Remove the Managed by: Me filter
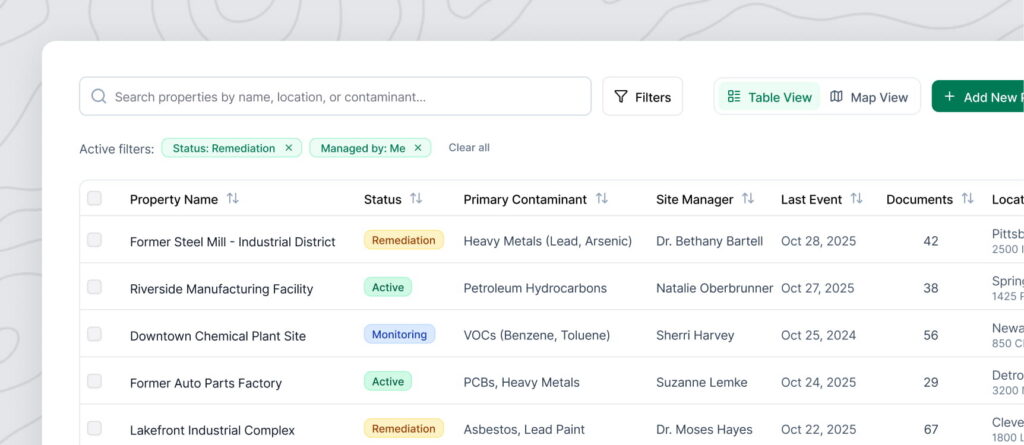 coord(418,148)
